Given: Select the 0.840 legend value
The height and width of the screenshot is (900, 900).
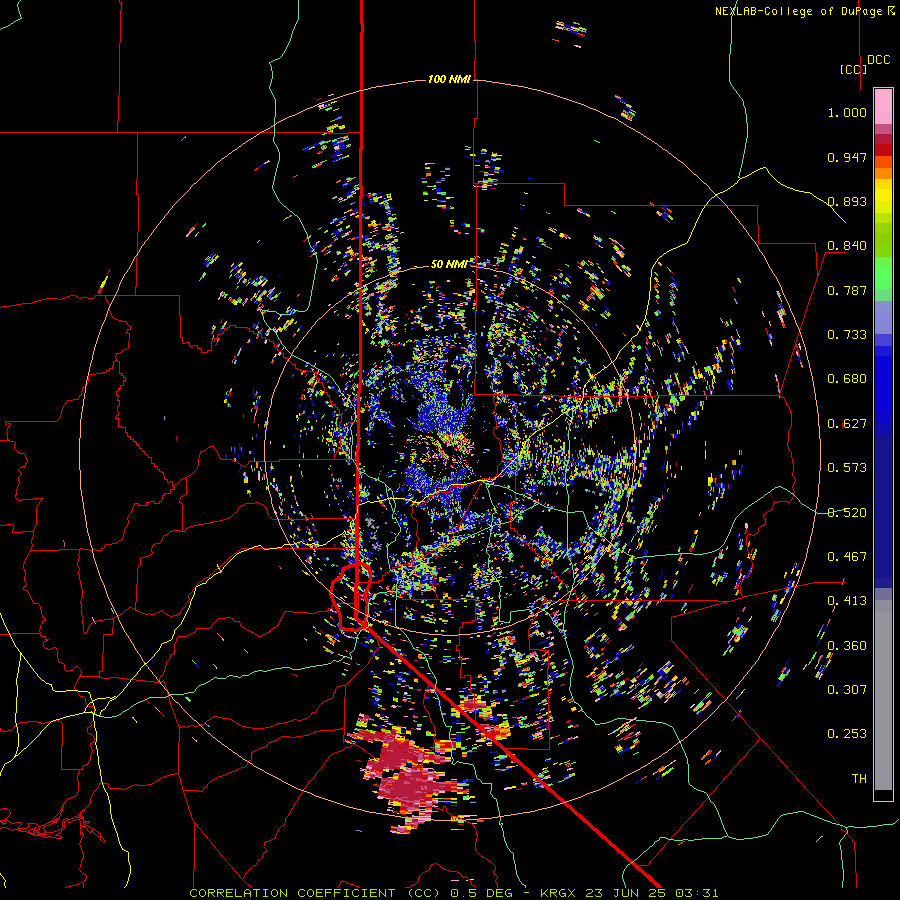Looking at the screenshot, I should tap(847, 246).
